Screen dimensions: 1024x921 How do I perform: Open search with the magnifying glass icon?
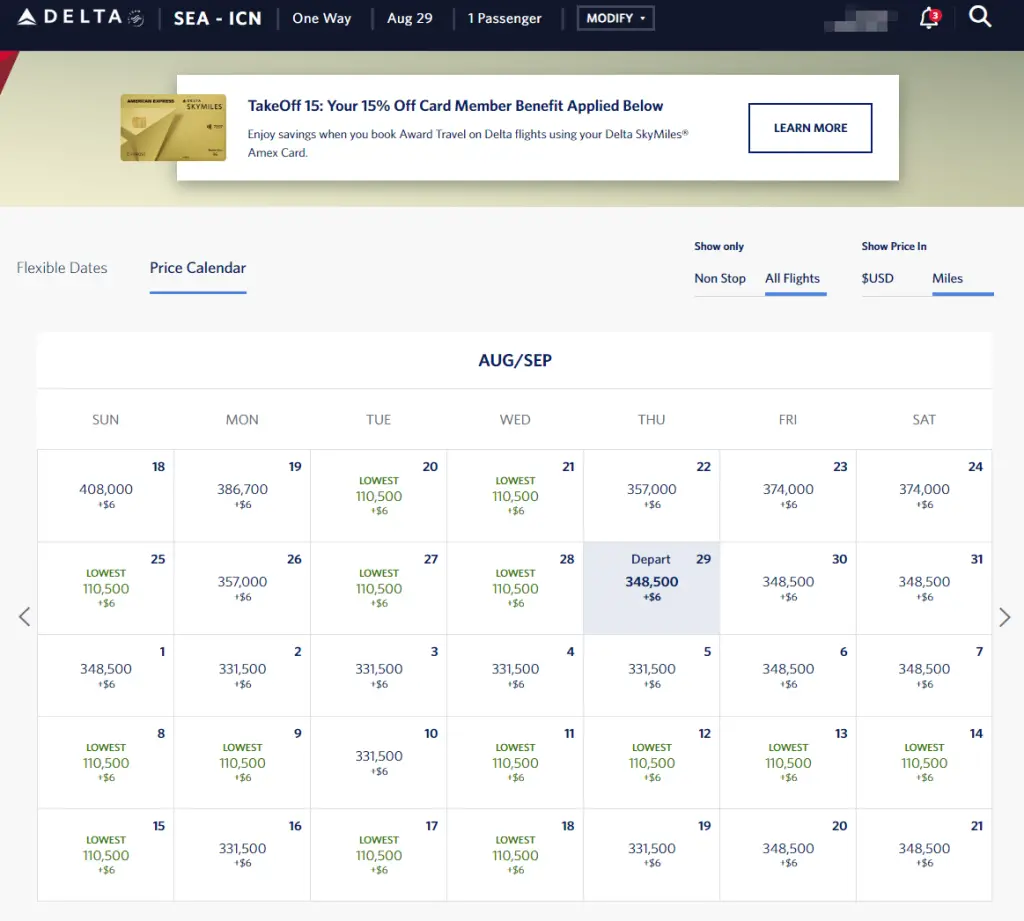[980, 17]
